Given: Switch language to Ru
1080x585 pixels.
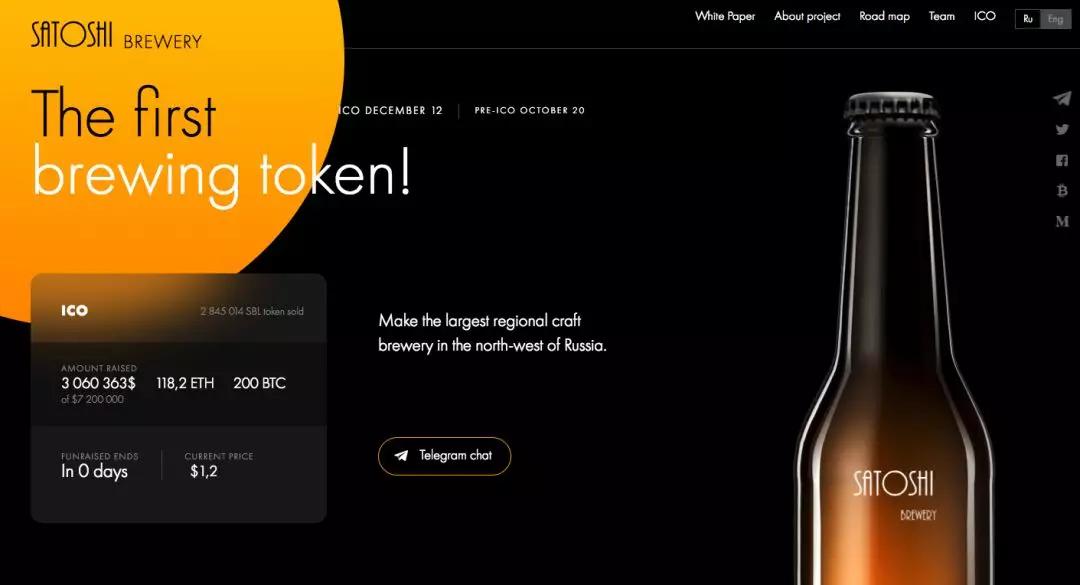Looking at the screenshot, I should (1028, 19).
